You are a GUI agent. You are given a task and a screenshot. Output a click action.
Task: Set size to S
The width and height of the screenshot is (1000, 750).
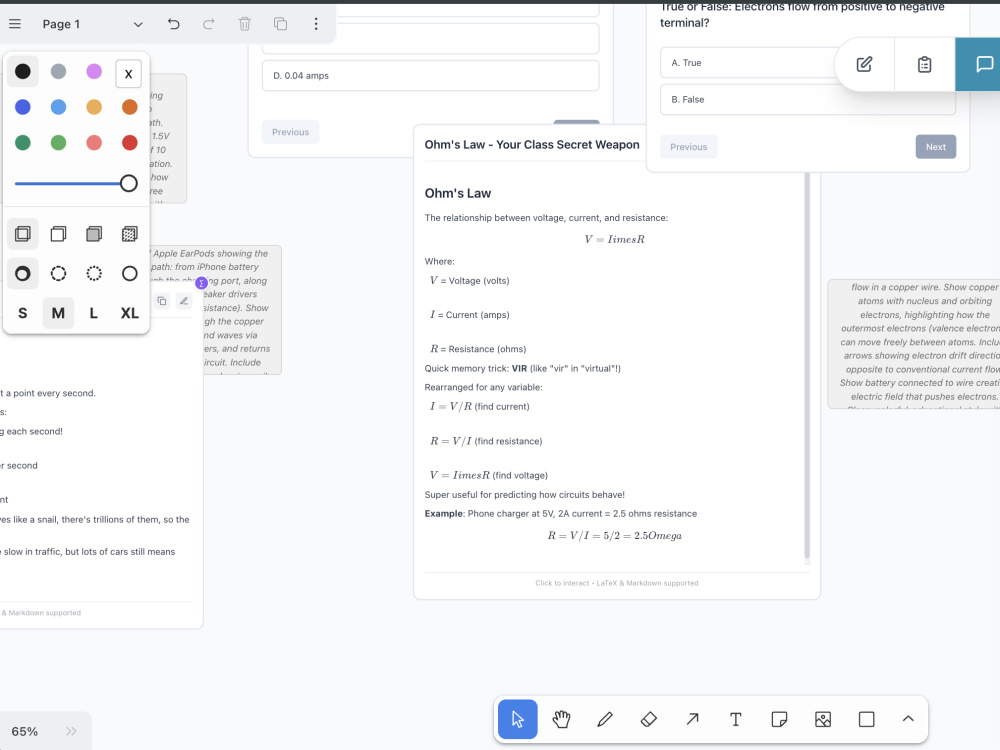coord(22,313)
